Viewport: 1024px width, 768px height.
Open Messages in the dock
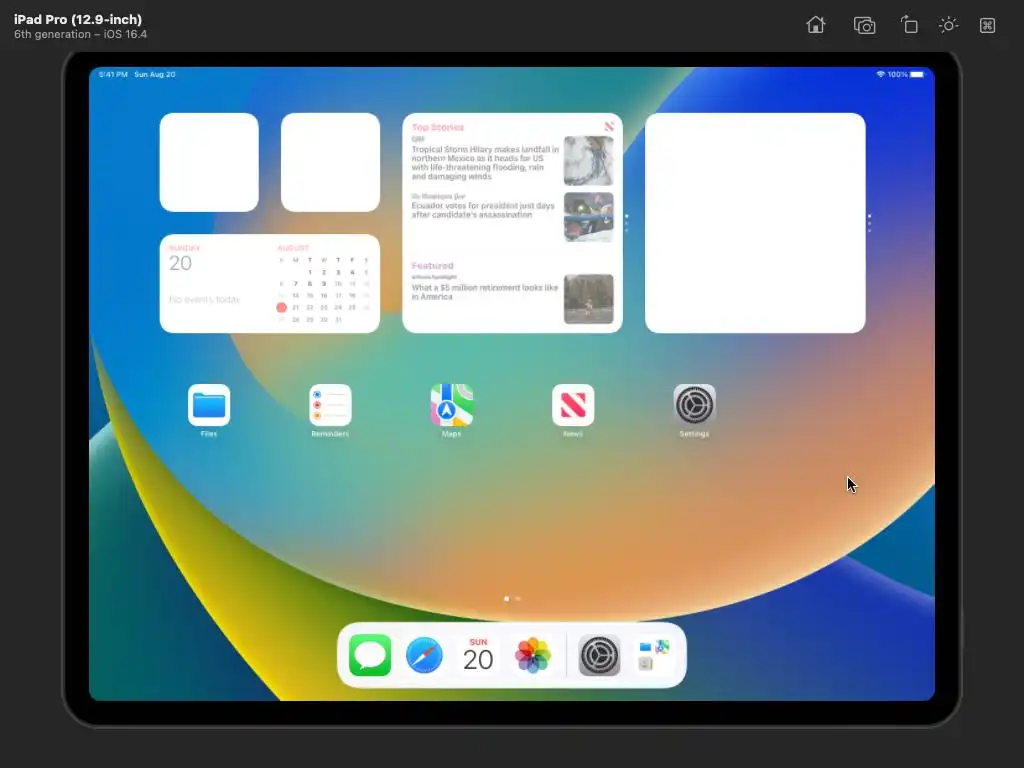pyautogui.click(x=370, y=655)
